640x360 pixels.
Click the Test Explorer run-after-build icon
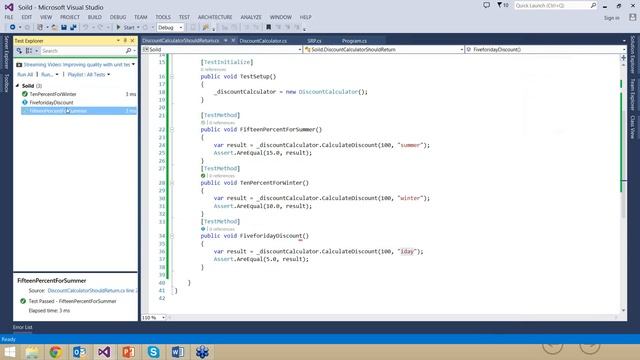(19, 51)
